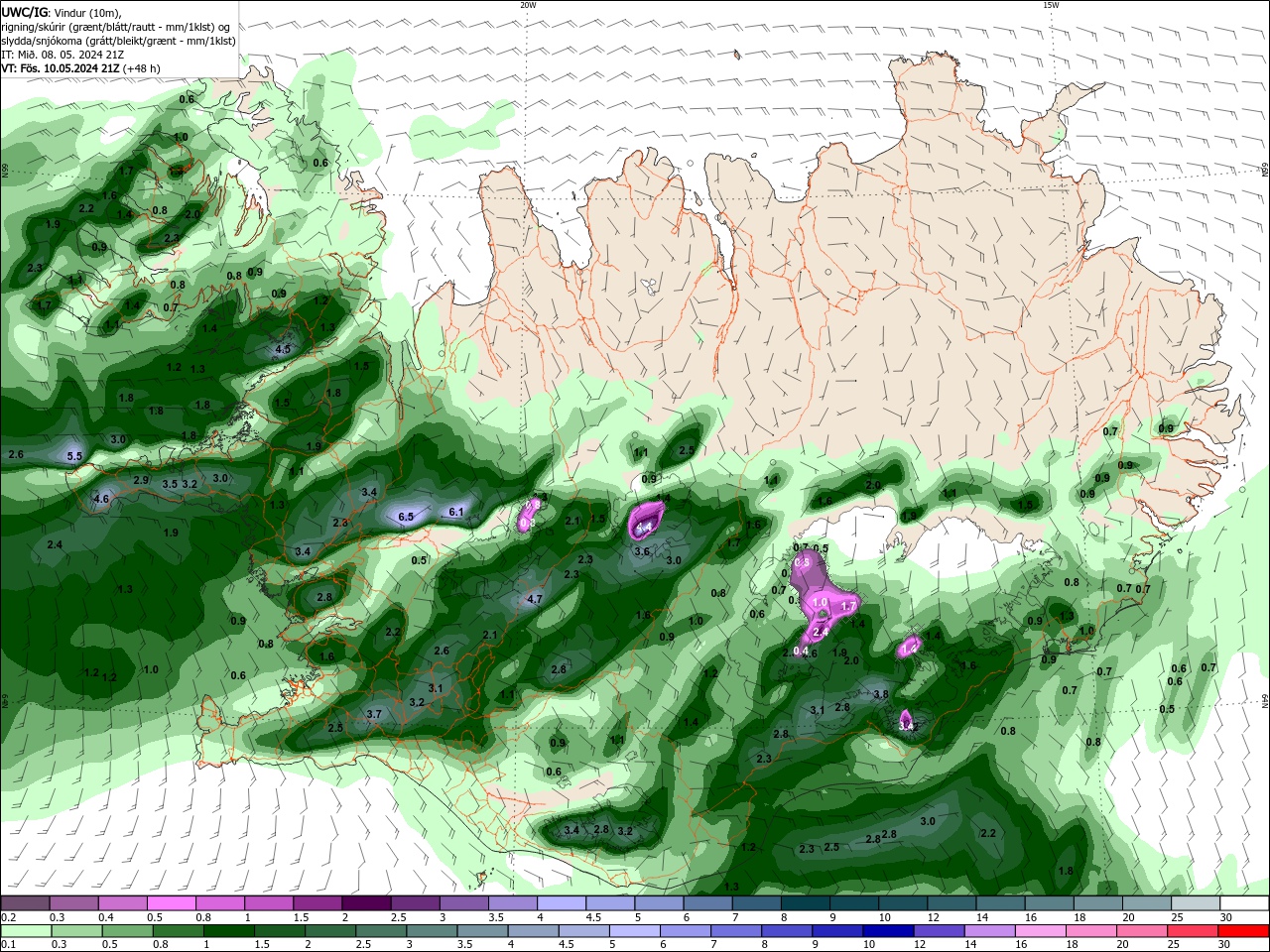
Task: Select the dark teal snow swatch starting at 8
Action: tap(805, 903)
